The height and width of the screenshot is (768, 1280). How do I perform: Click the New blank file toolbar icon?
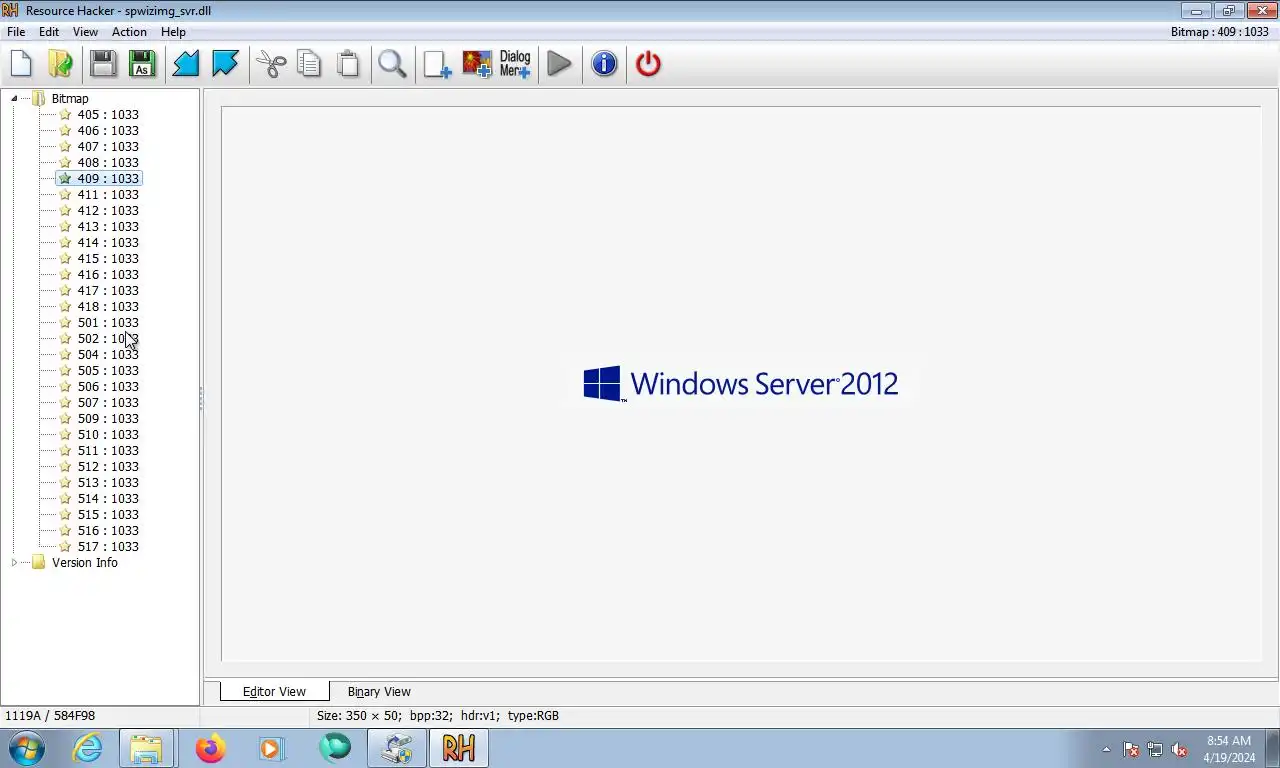(x=21, y=64)
